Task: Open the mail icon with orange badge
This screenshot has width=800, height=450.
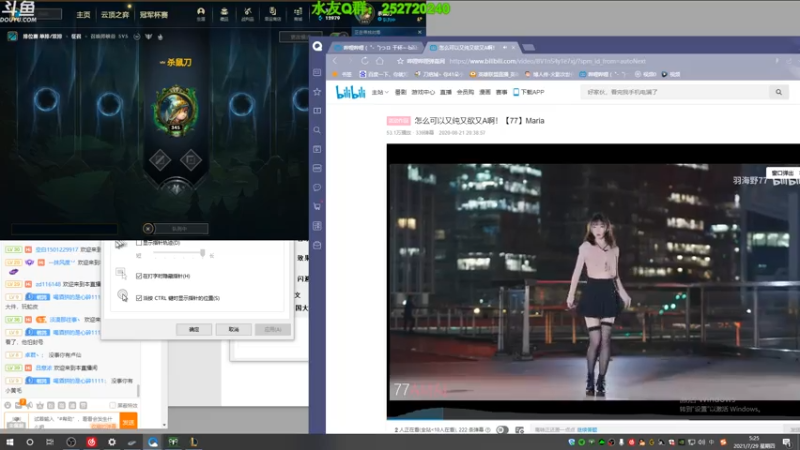Action: click(19, 405)
